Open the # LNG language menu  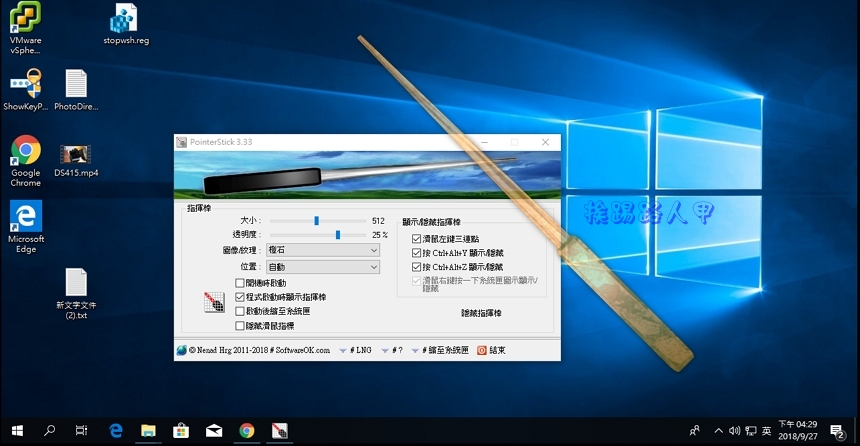tap(355, 350)
